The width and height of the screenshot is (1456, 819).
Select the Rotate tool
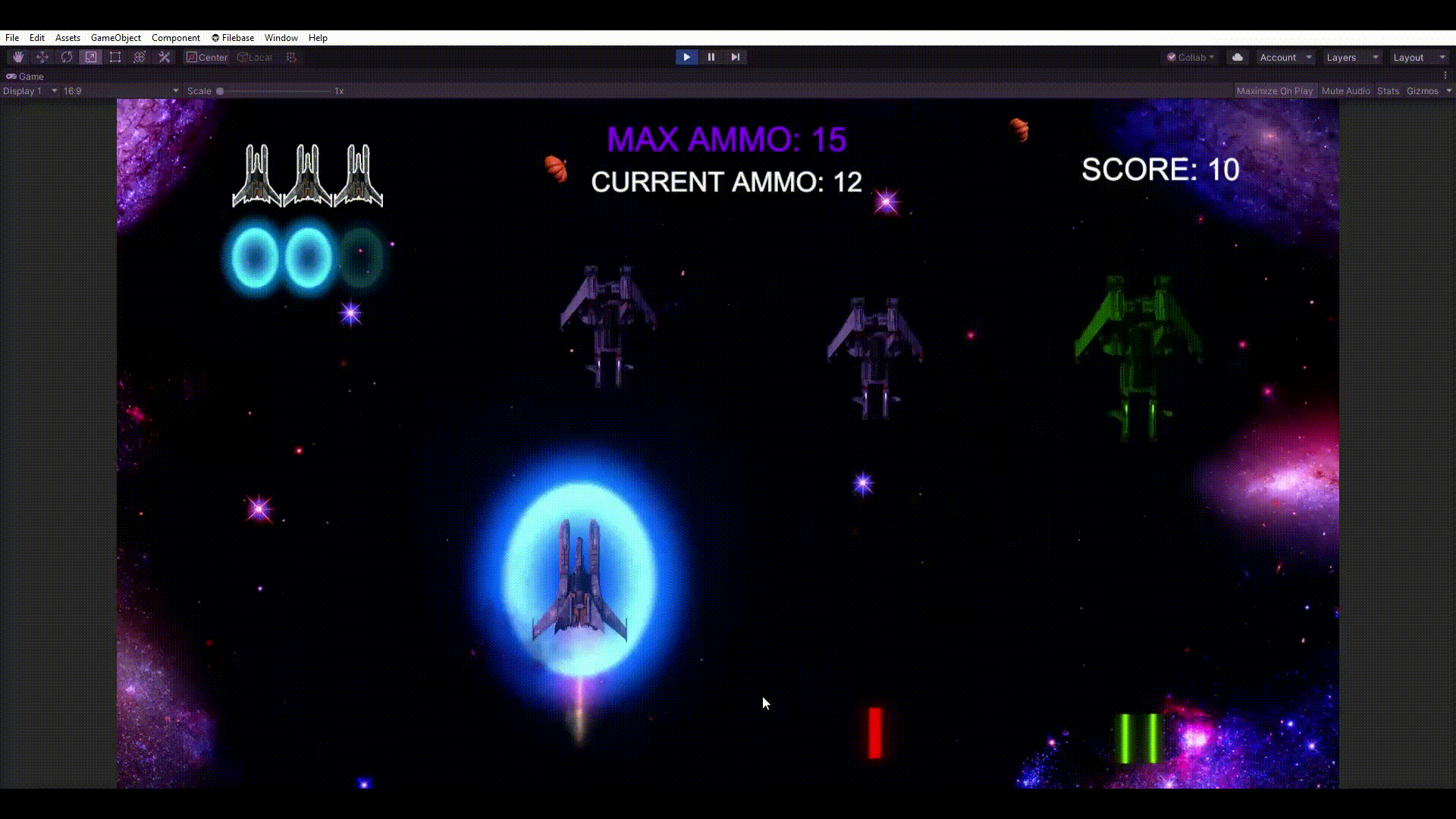(67, 58)
